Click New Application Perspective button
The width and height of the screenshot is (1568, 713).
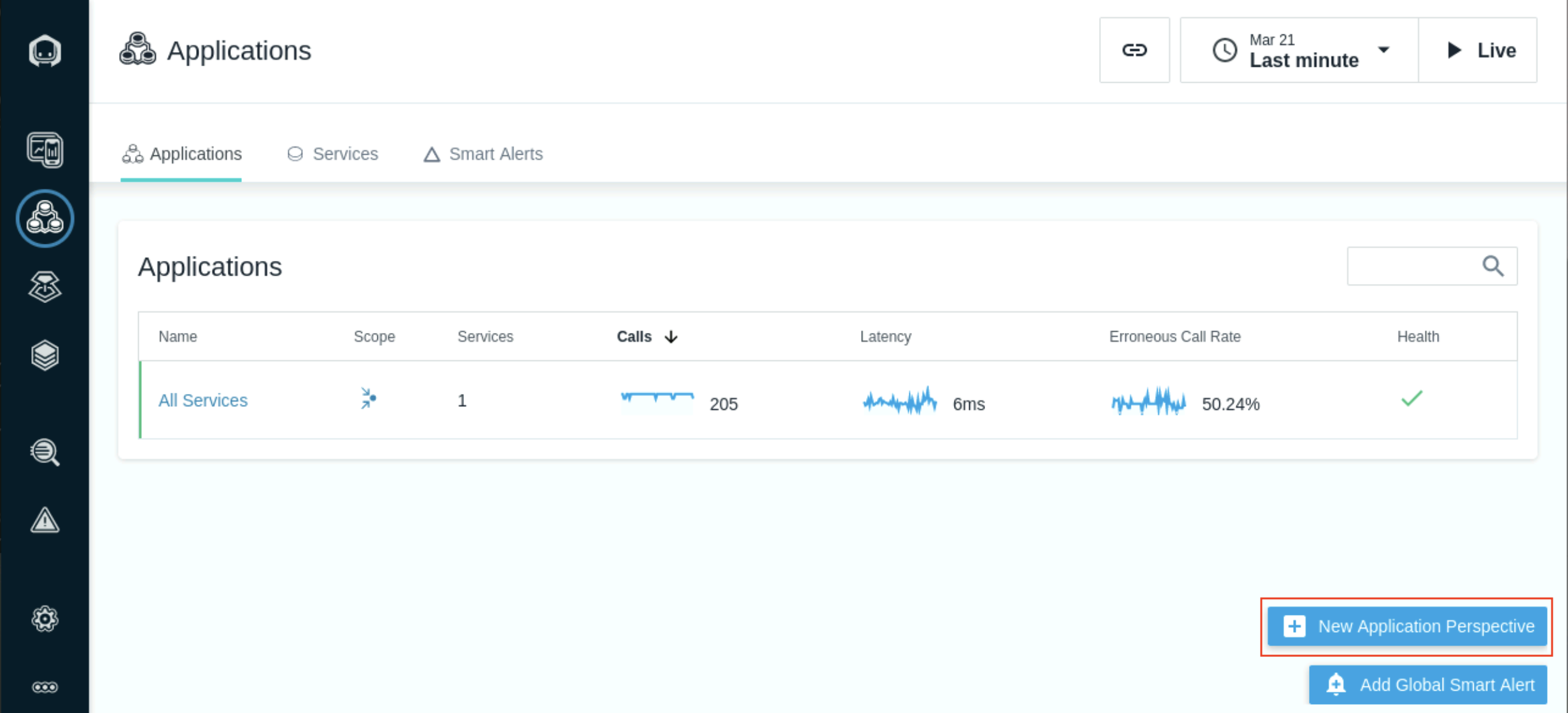pyautogui.click(x=1407, y=626)
